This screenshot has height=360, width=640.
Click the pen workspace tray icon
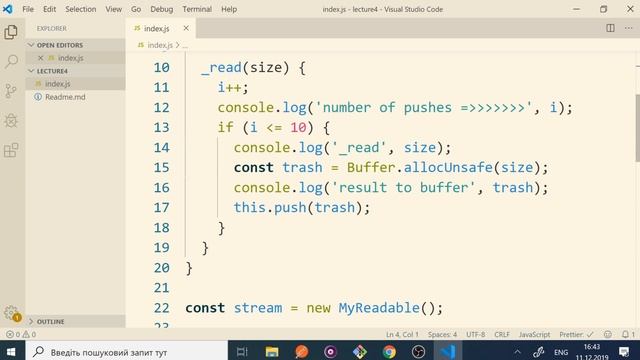[x=539, y=351]
